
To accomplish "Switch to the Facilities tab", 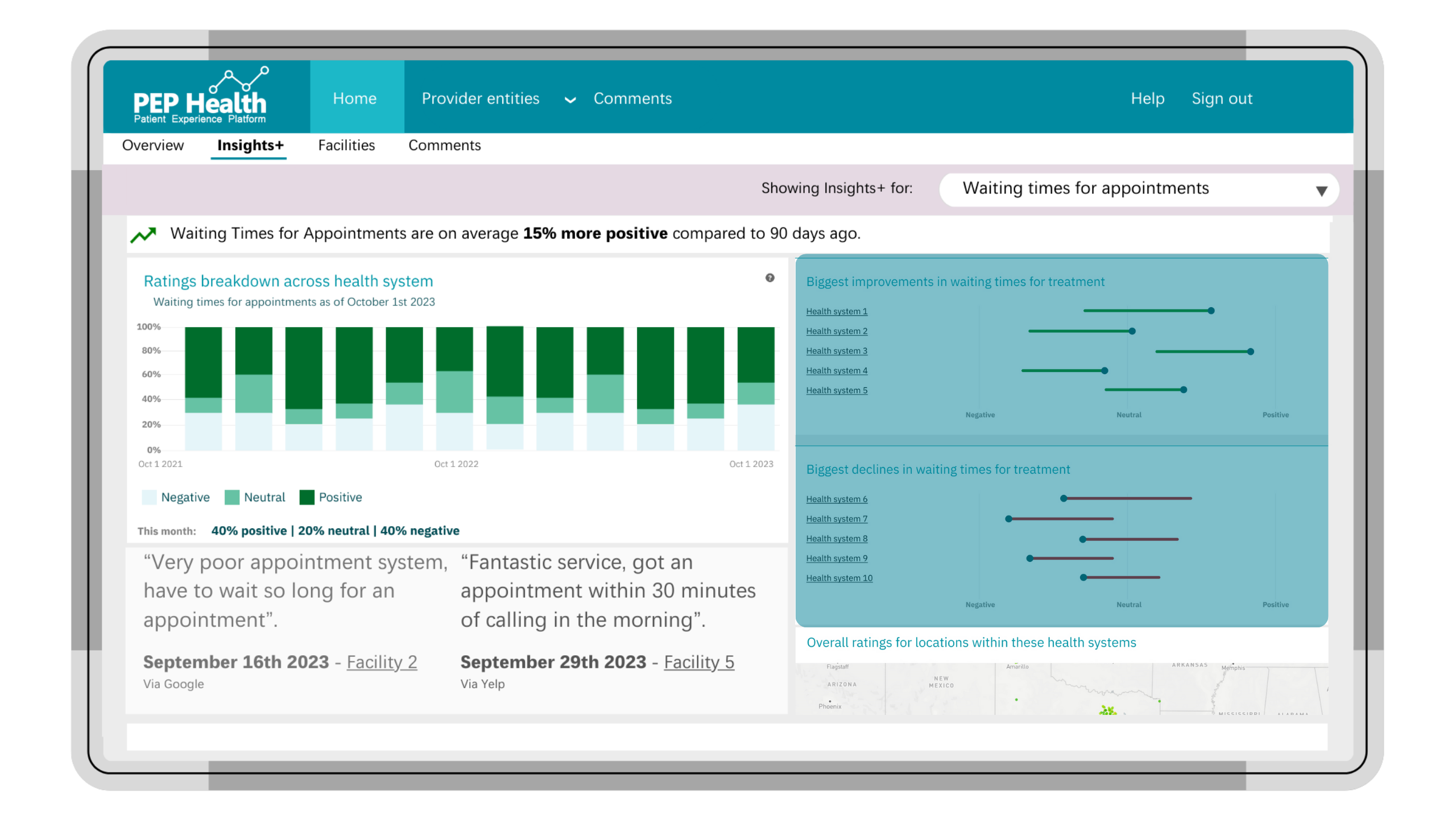I will click(346, 146).
